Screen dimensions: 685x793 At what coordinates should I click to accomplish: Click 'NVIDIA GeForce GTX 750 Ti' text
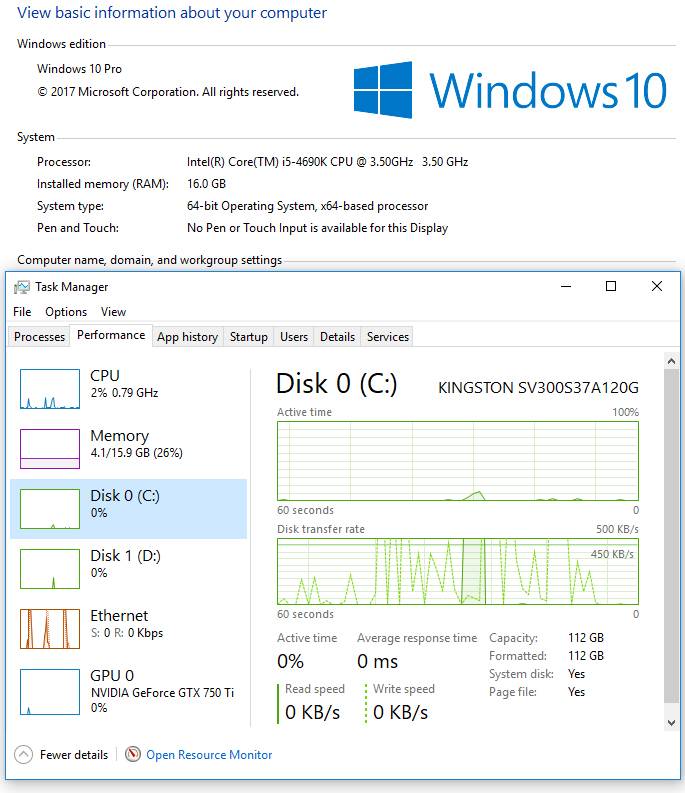[162, 693]
